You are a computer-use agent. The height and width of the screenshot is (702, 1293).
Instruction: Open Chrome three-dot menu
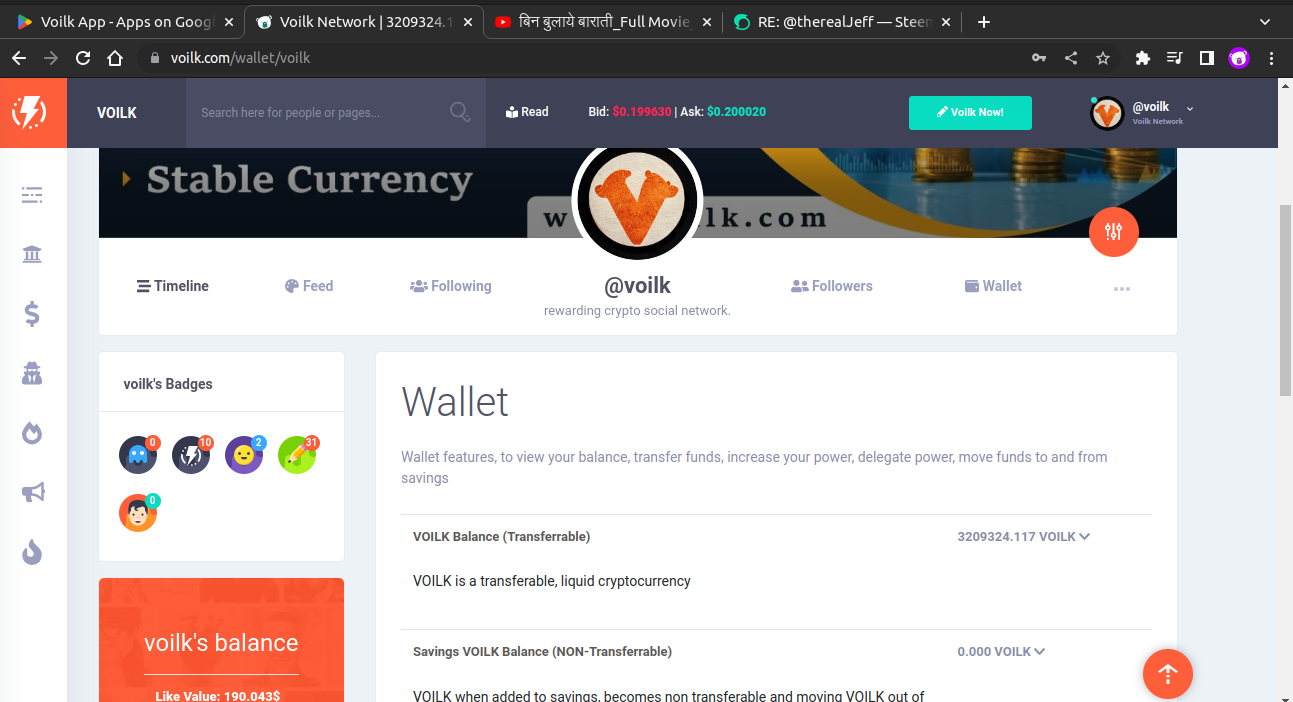pyautogui.click(x=1271, y=58)
